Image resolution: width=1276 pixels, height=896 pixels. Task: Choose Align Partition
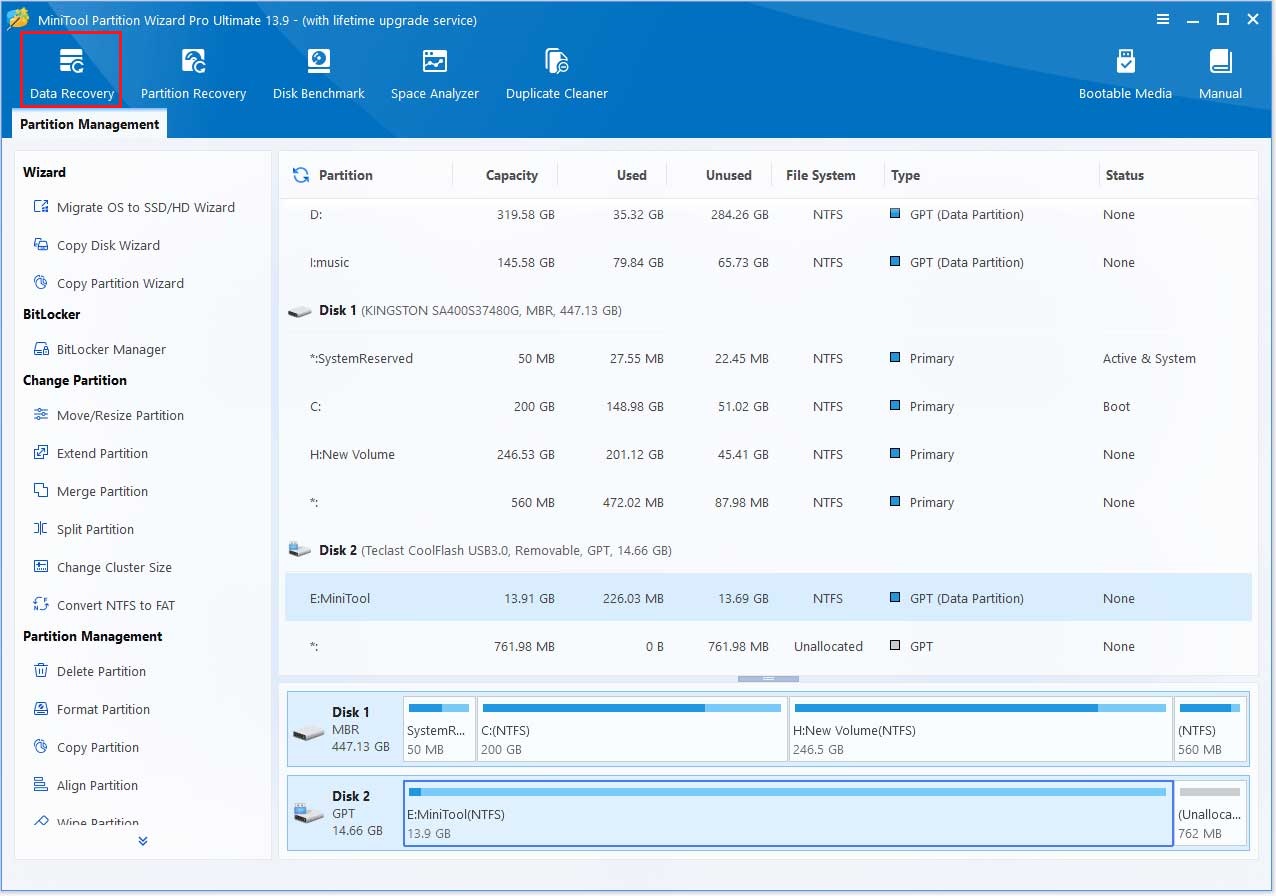point(85,785)
